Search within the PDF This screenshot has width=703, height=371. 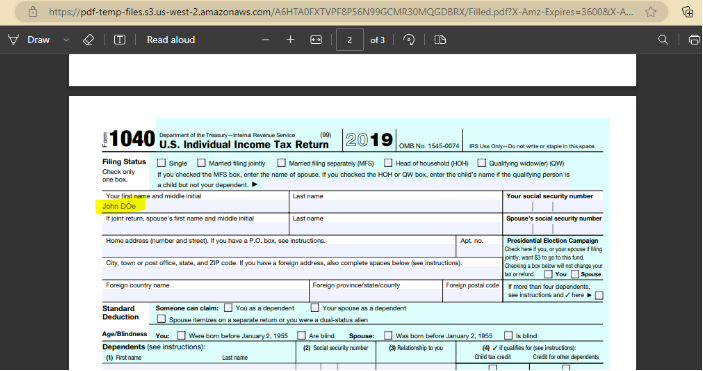[x=663, y=40]
